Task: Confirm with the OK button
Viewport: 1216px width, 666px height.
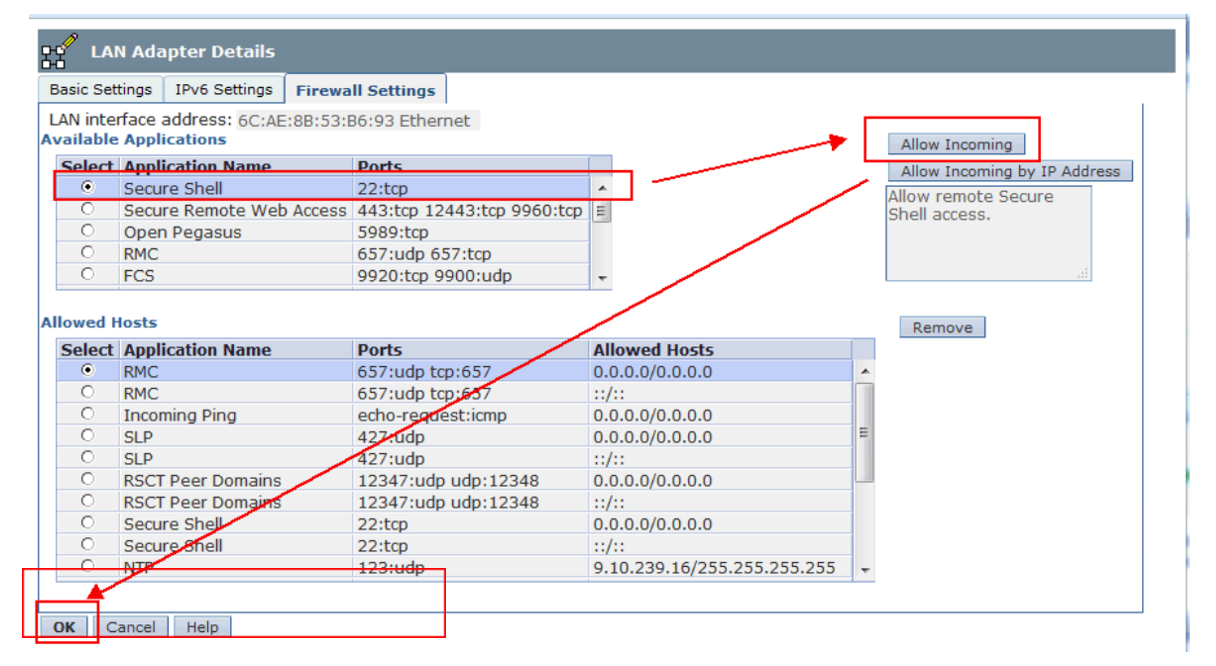Action: tap(65, 627)
